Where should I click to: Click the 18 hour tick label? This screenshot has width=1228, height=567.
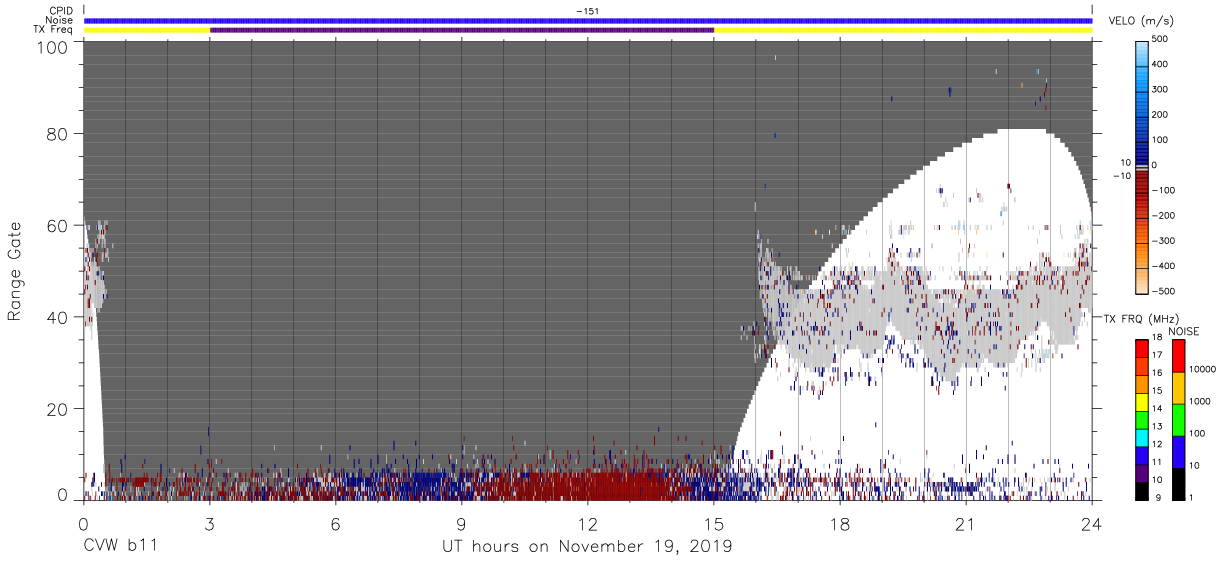pos(840,524)
